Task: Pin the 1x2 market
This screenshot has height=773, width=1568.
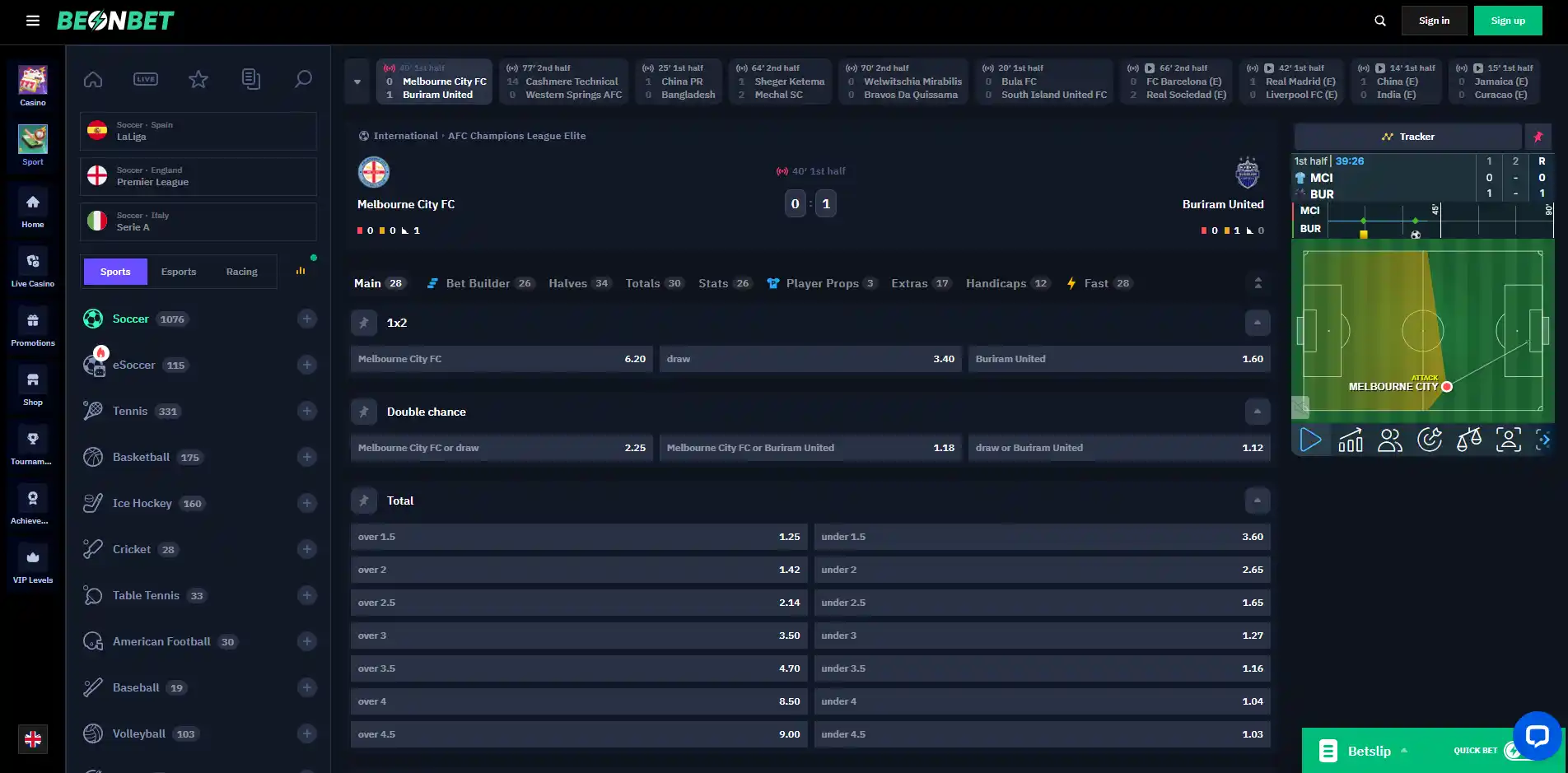Action: [364, 323]
